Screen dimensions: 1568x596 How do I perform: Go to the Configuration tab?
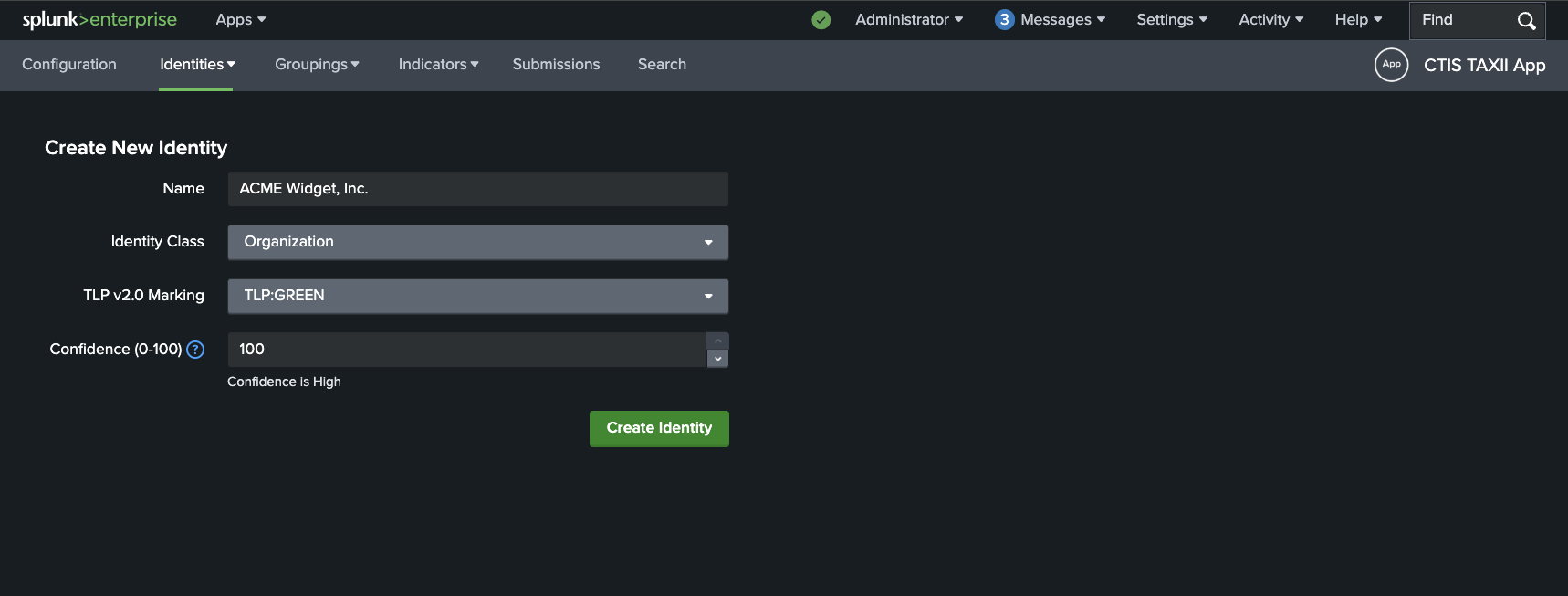pyautogui.click(x=69, y=65)
